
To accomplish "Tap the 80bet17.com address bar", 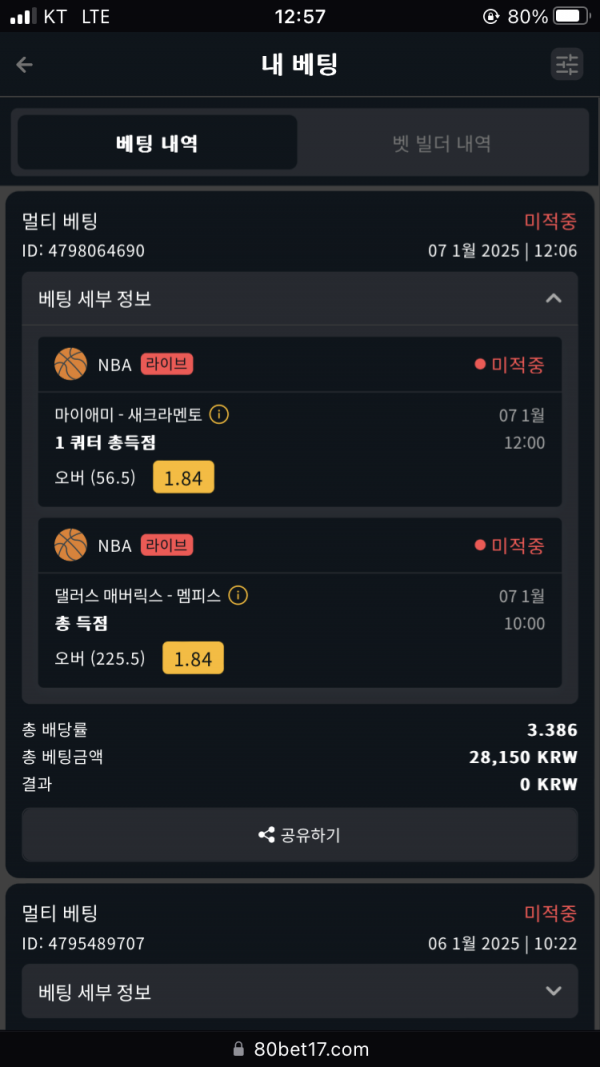I will 300,1049.
